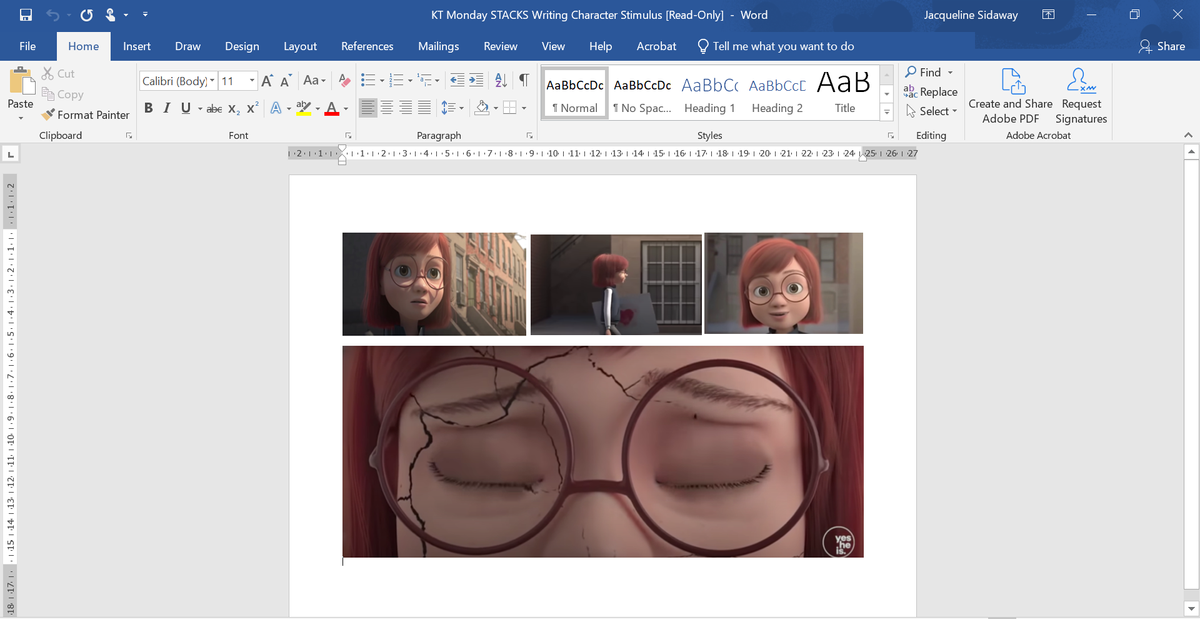Viewport: 1200px width, 619px height.
Task: Toggle Italic formatting
Action: tap(168, 108)
